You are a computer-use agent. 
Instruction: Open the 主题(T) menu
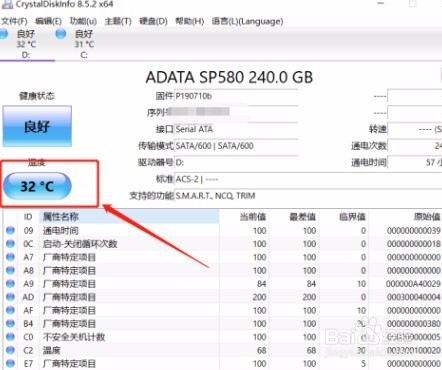coord(118,21)
